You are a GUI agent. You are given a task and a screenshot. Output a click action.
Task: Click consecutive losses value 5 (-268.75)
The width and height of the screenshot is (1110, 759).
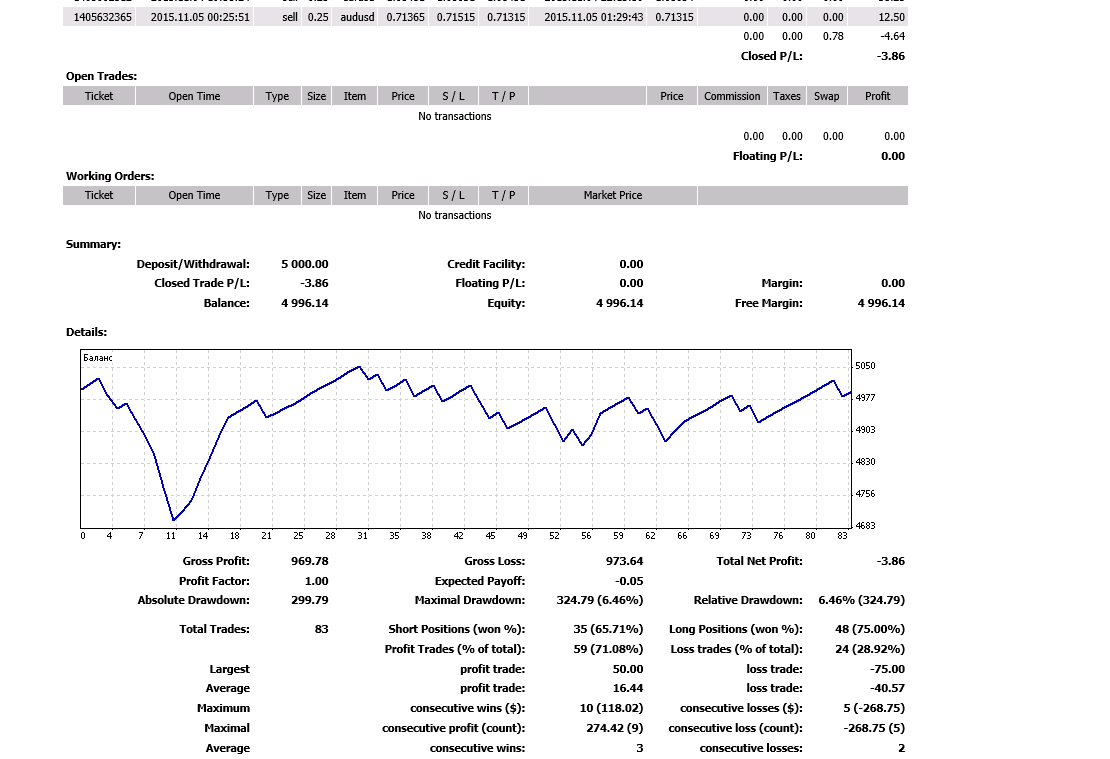coord(874,708)
